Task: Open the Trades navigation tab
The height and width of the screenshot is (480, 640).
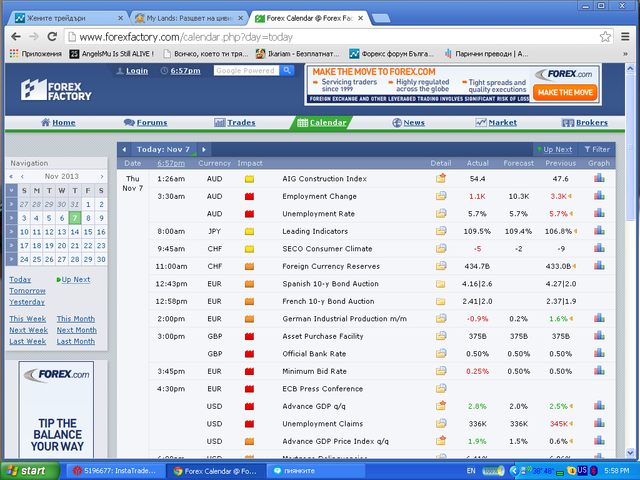Action: coord(235,122)
